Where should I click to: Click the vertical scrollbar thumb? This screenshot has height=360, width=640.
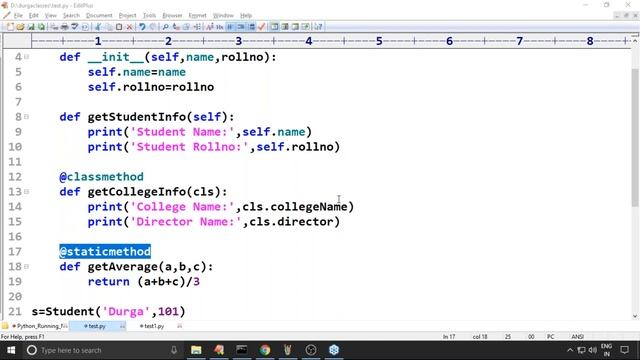click(x=635, y=137)
